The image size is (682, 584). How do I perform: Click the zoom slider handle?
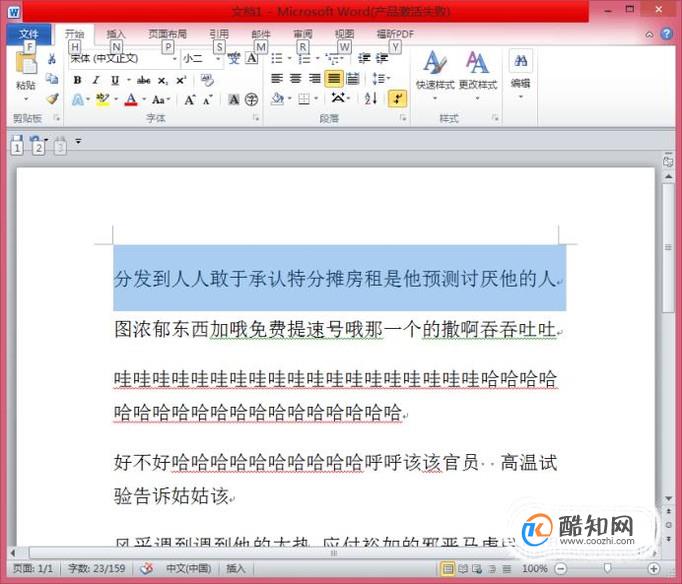click(607, 568)
